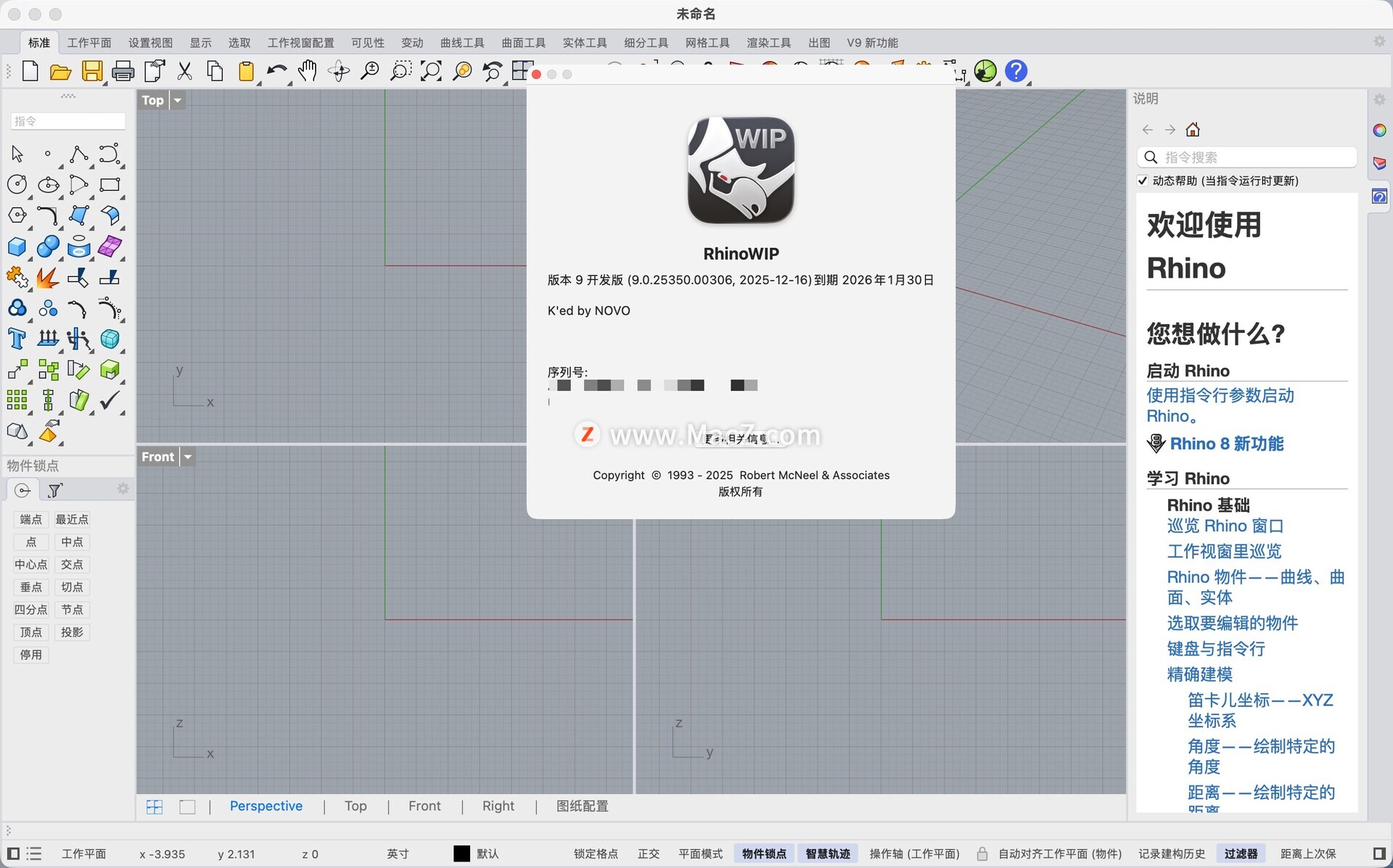The width and height of the screenshot is (1393, 868).
Task: Uncheck the 动态帮助 checkbox
Action: 1143,181
